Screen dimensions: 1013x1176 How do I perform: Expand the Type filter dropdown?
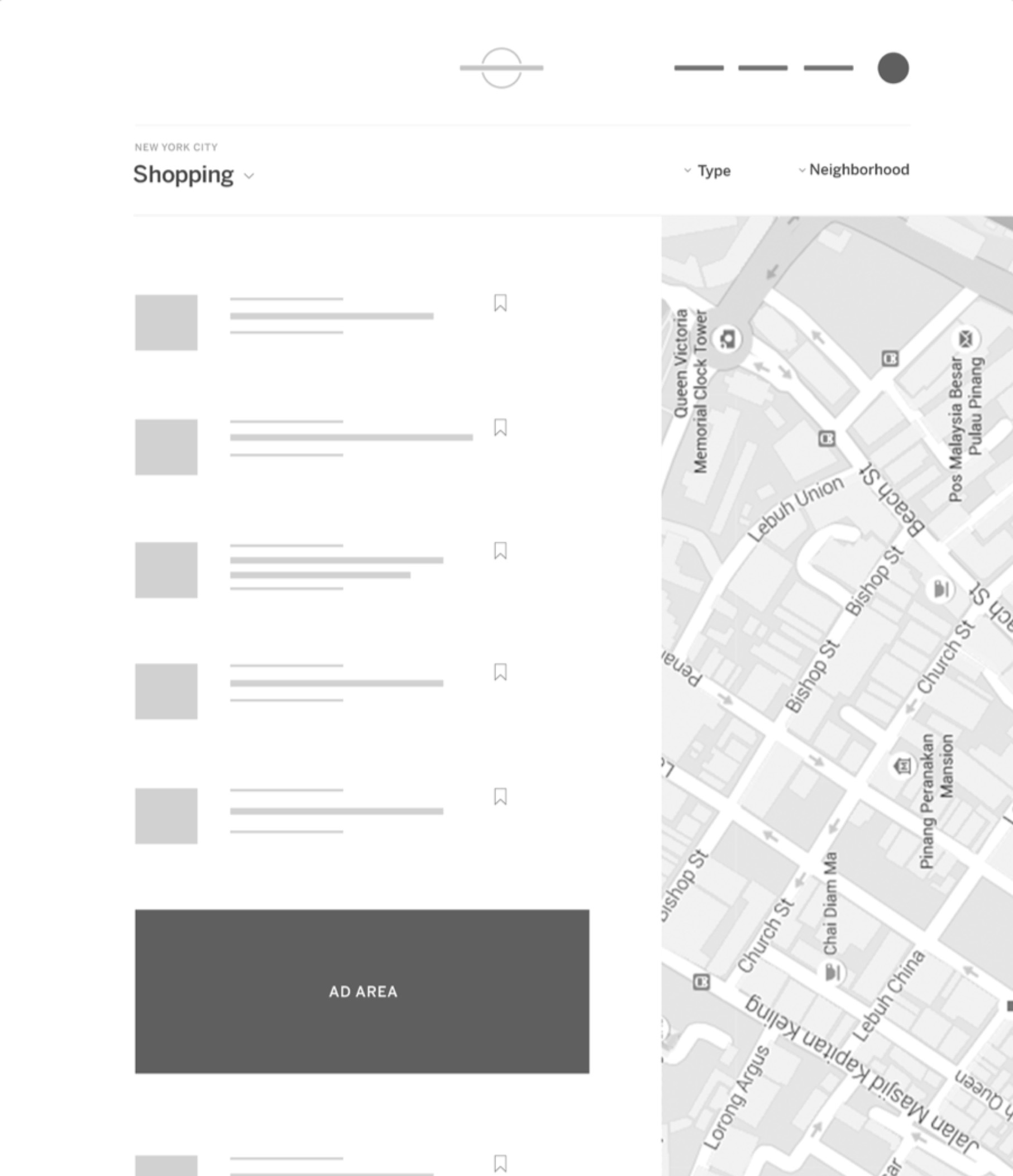pyautogui.click(x=707, y=170)
